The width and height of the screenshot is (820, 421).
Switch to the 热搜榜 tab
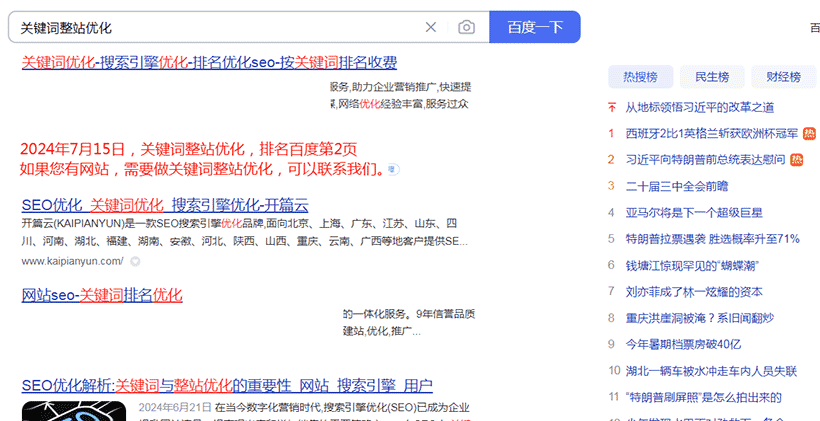[x=640, y=76]
